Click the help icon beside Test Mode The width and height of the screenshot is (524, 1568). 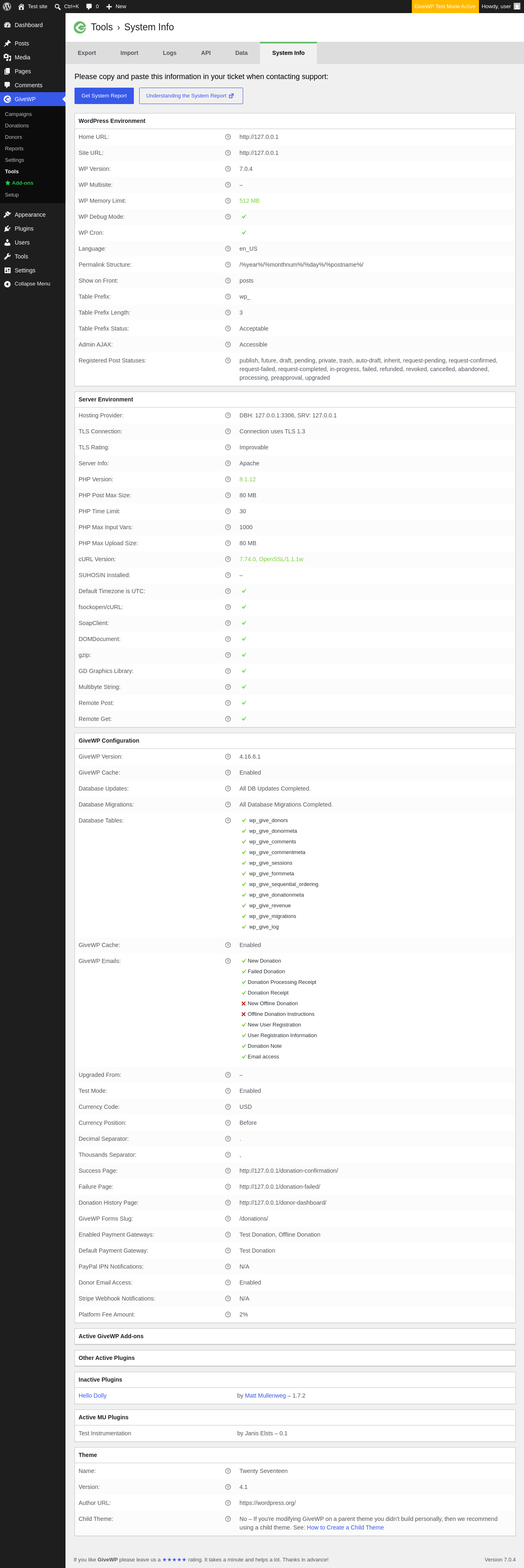point(228,1091)
